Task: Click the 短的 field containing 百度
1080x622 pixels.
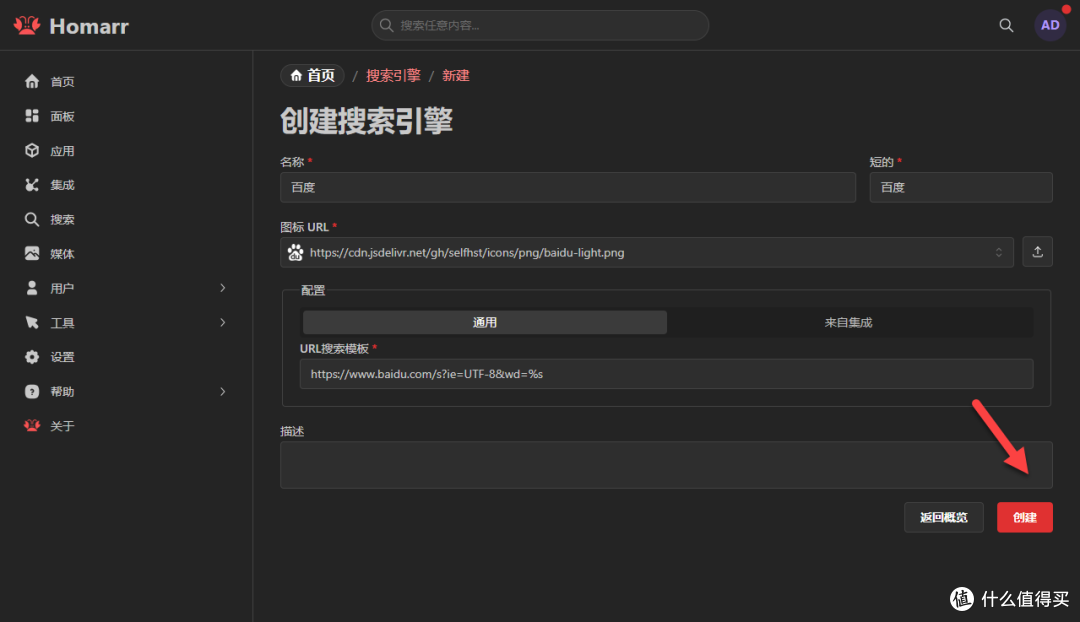Action: 961,187
